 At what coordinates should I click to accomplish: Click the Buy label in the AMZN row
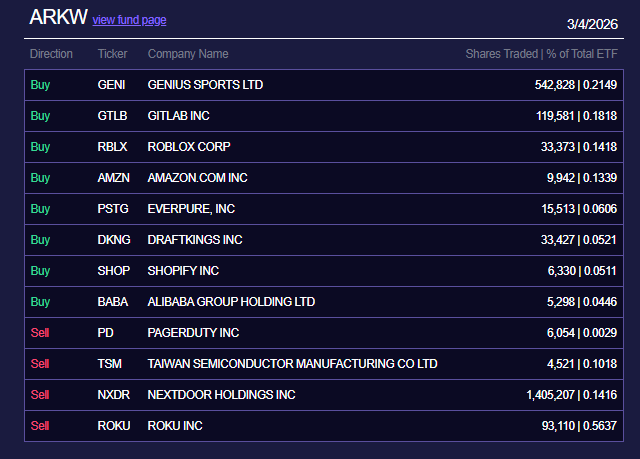pos(40,178)
